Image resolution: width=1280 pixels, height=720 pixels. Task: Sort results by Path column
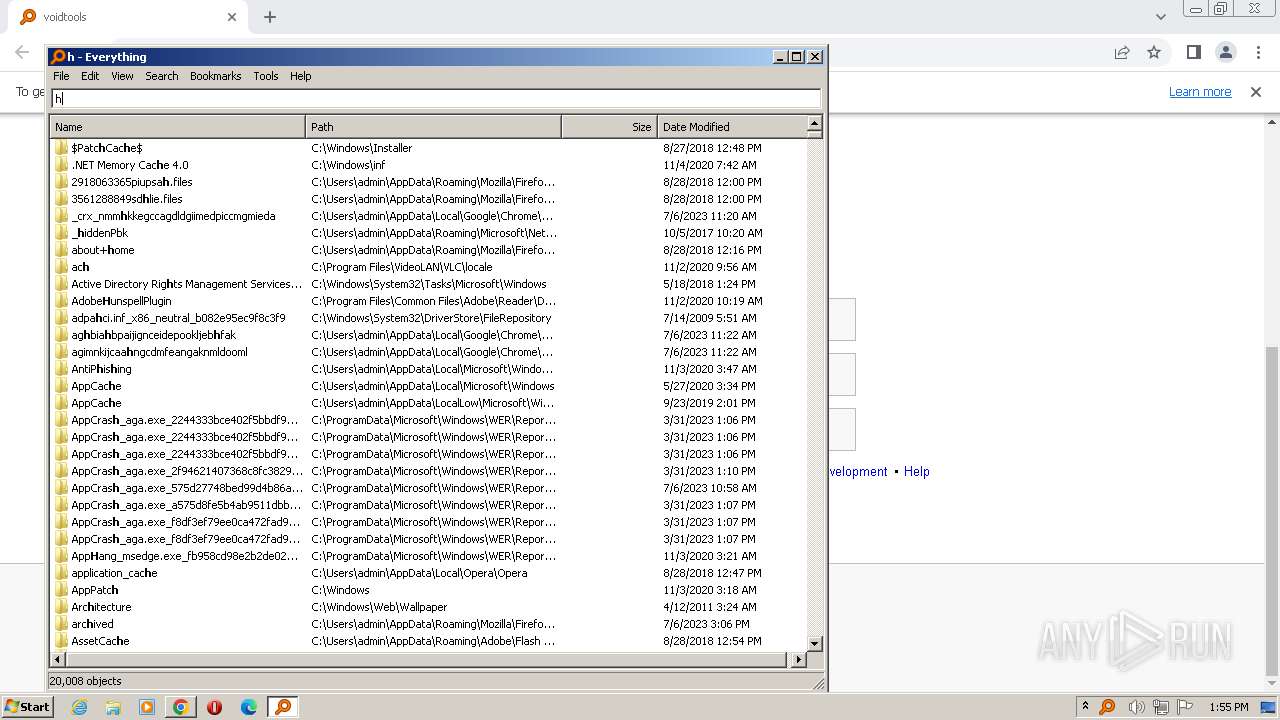click(x=433, y=127)
